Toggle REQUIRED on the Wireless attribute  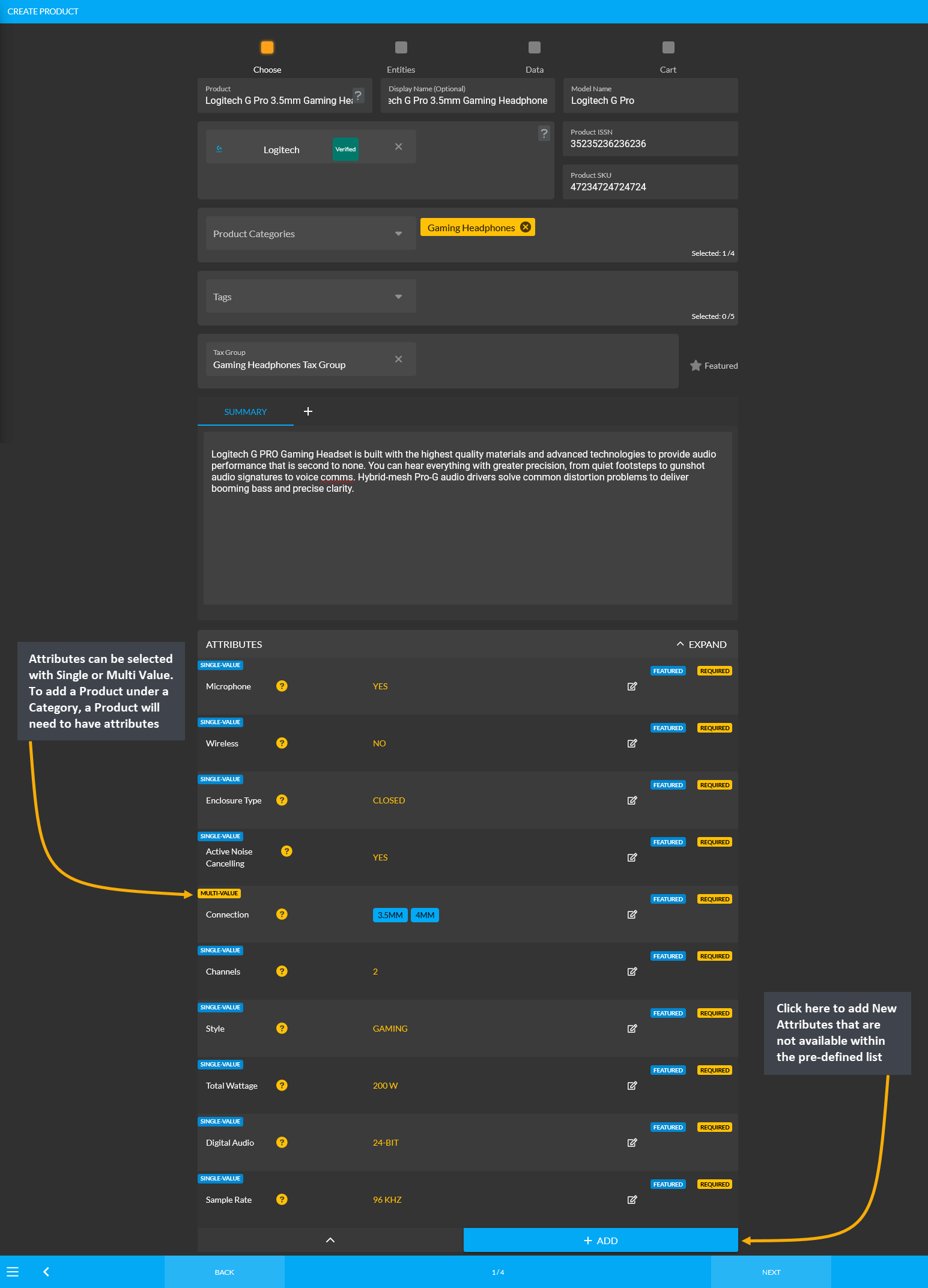point(715,728)
